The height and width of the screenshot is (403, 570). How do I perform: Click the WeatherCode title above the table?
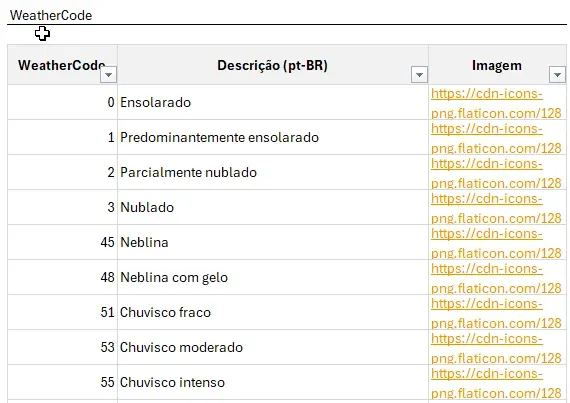point(51,15)
